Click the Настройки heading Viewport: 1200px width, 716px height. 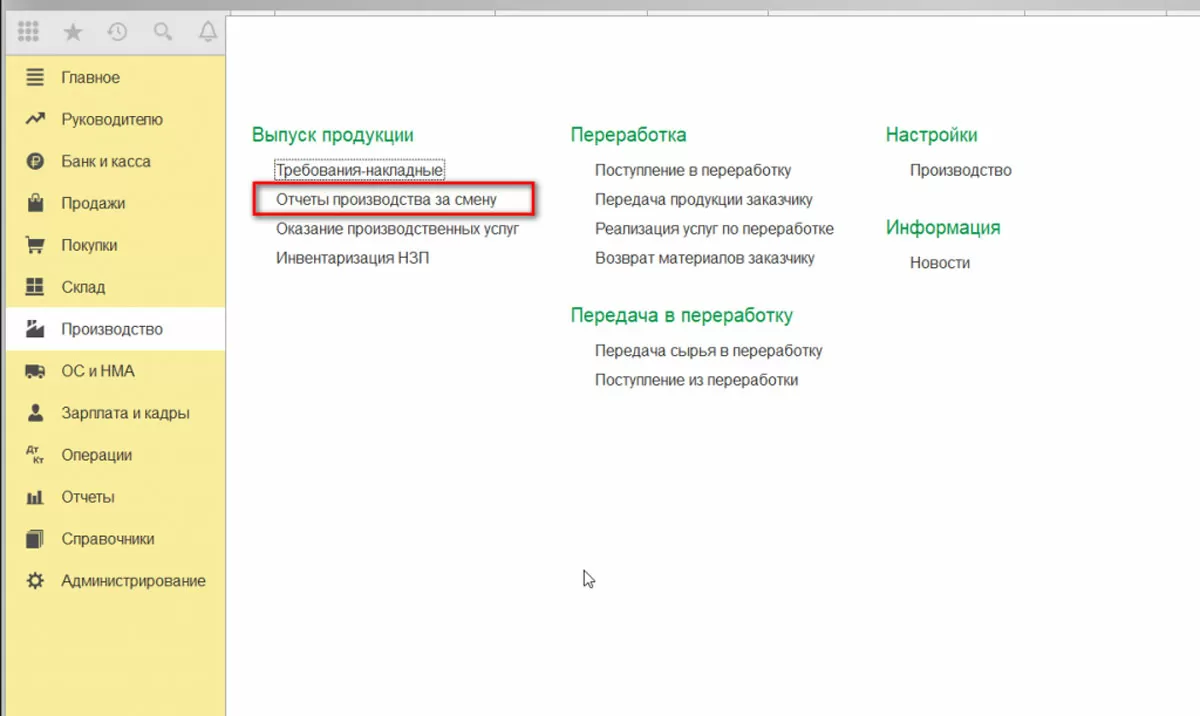(932, 135)
